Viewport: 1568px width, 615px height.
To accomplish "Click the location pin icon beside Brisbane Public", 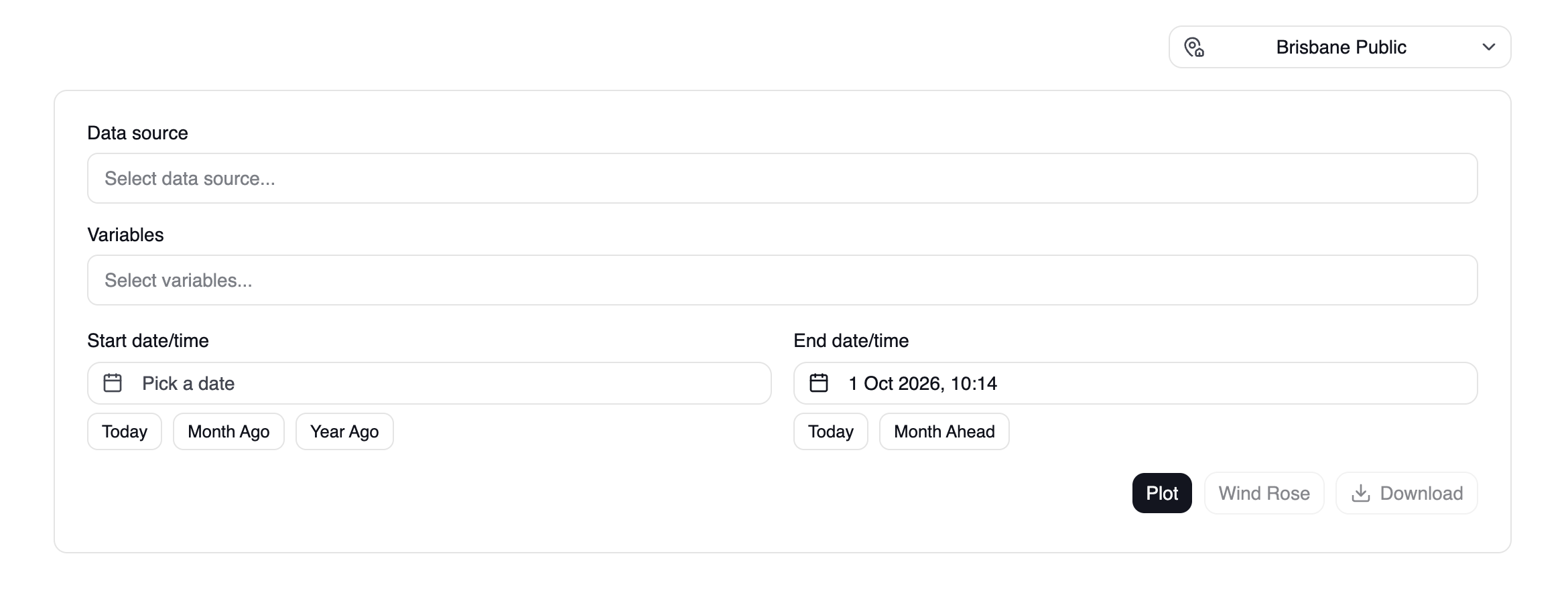I will click(x=1194, y=47).
